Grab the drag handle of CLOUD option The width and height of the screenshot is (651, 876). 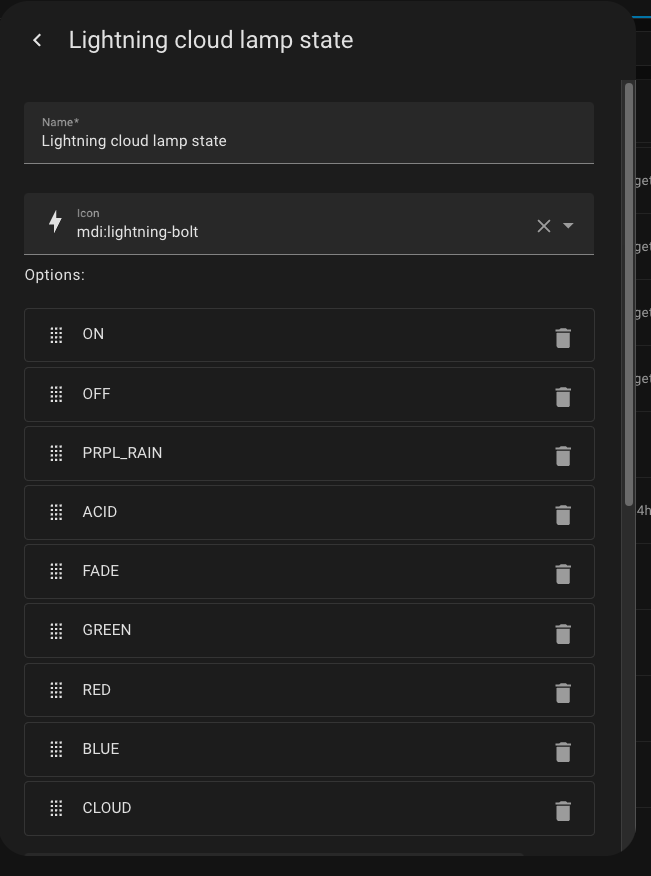point(56,808)
